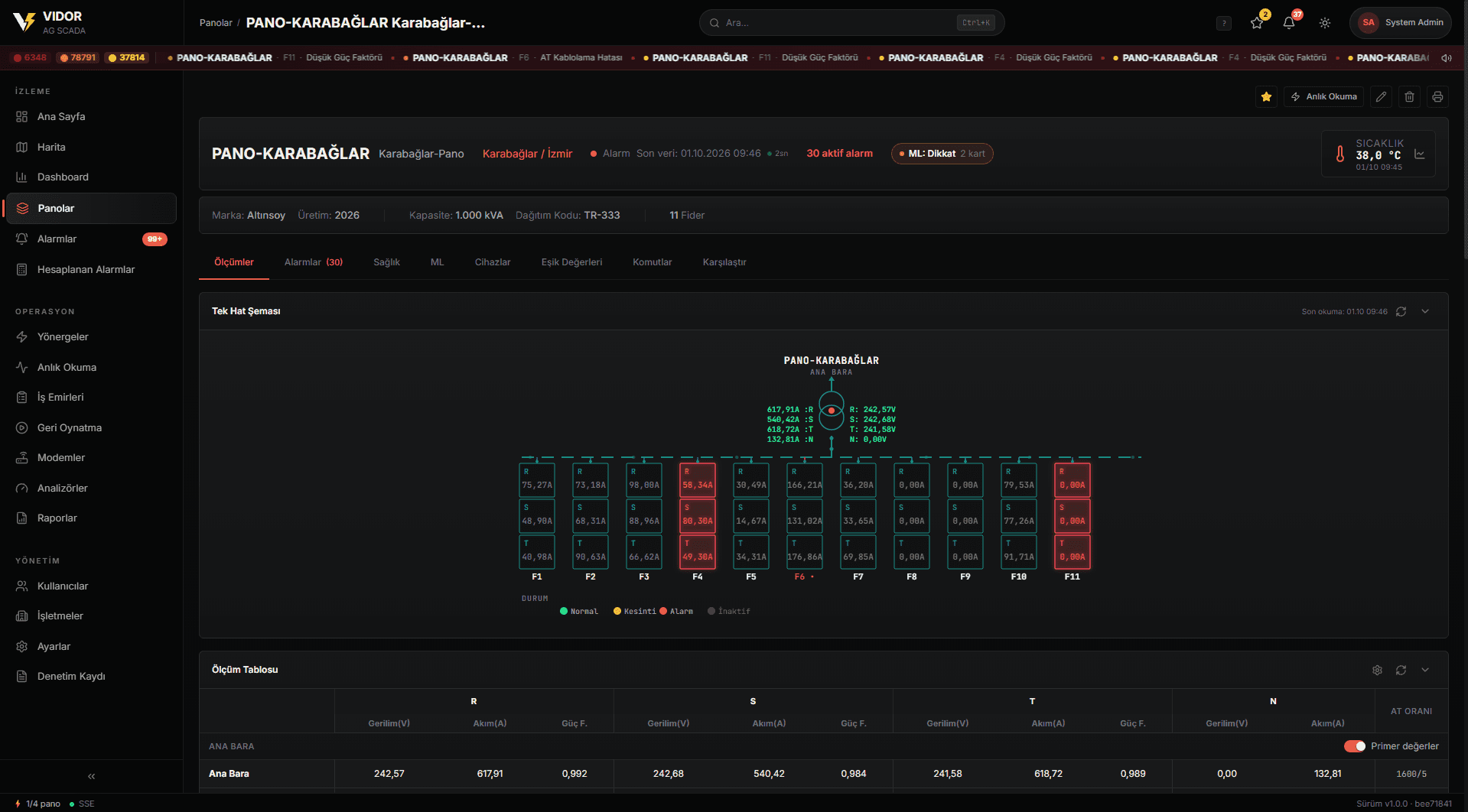Click the Karabağlar / İzmir location

click(527, 154)
